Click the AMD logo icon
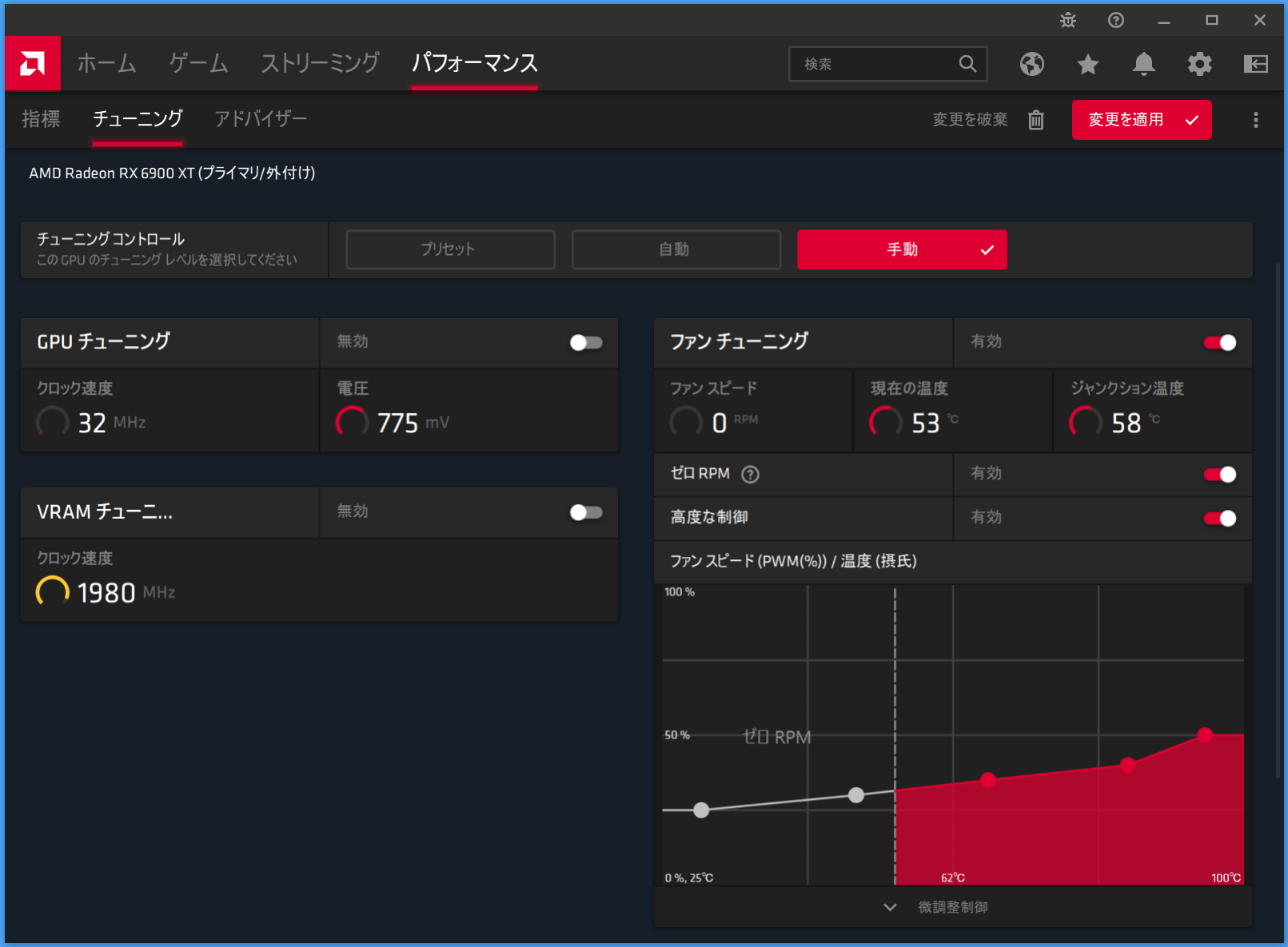 pos(32,63)
